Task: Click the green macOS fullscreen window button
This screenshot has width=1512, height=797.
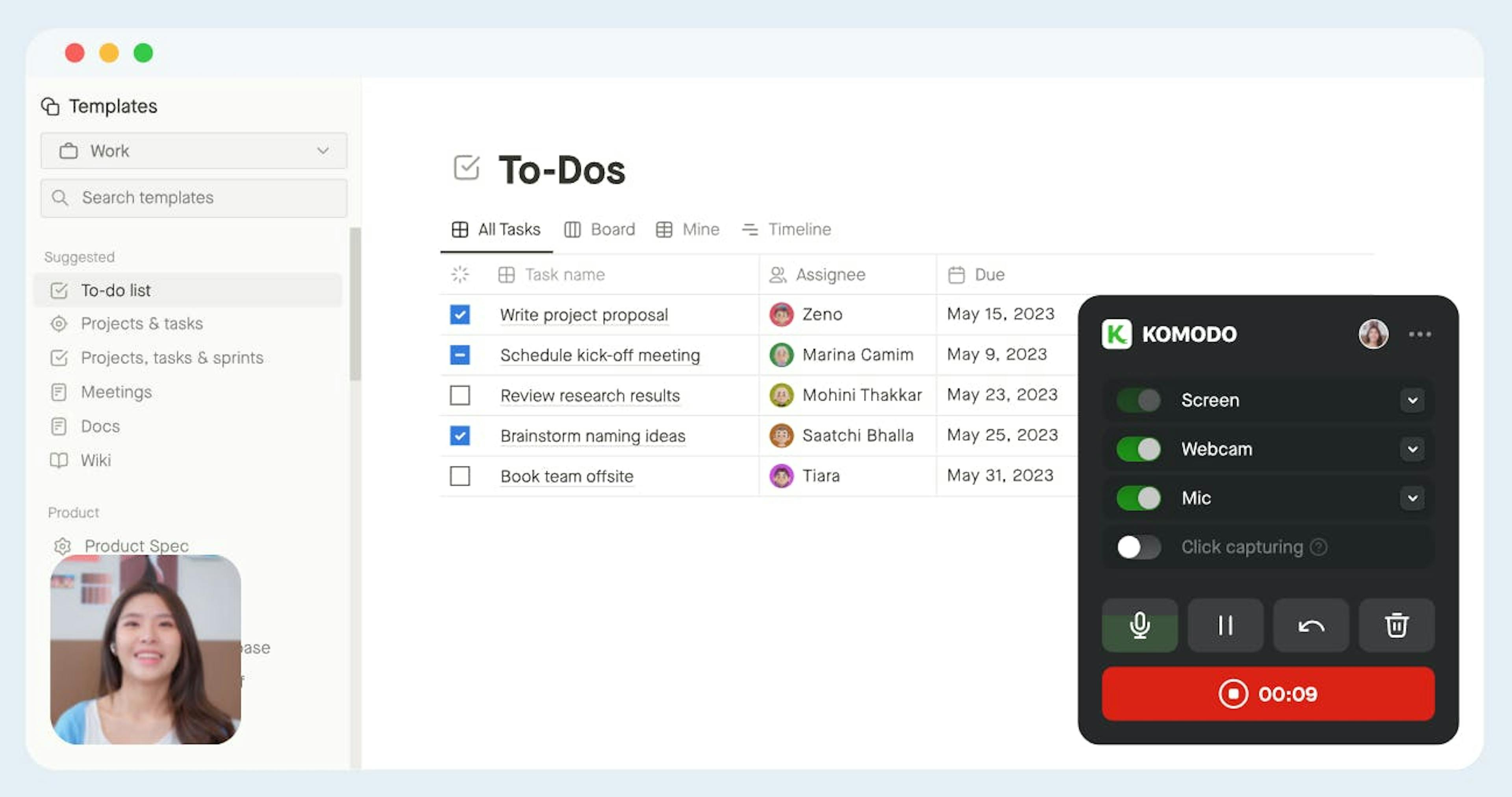Action: (x=143, y=53)
